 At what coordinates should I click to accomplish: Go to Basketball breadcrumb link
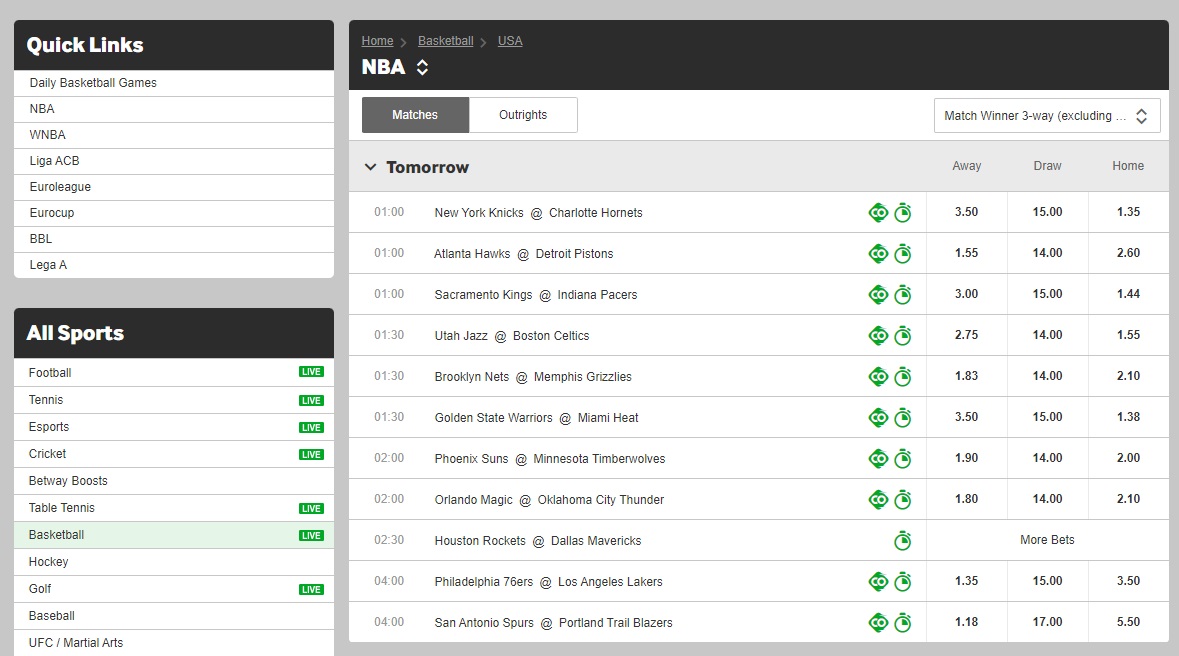click(446, 41)
